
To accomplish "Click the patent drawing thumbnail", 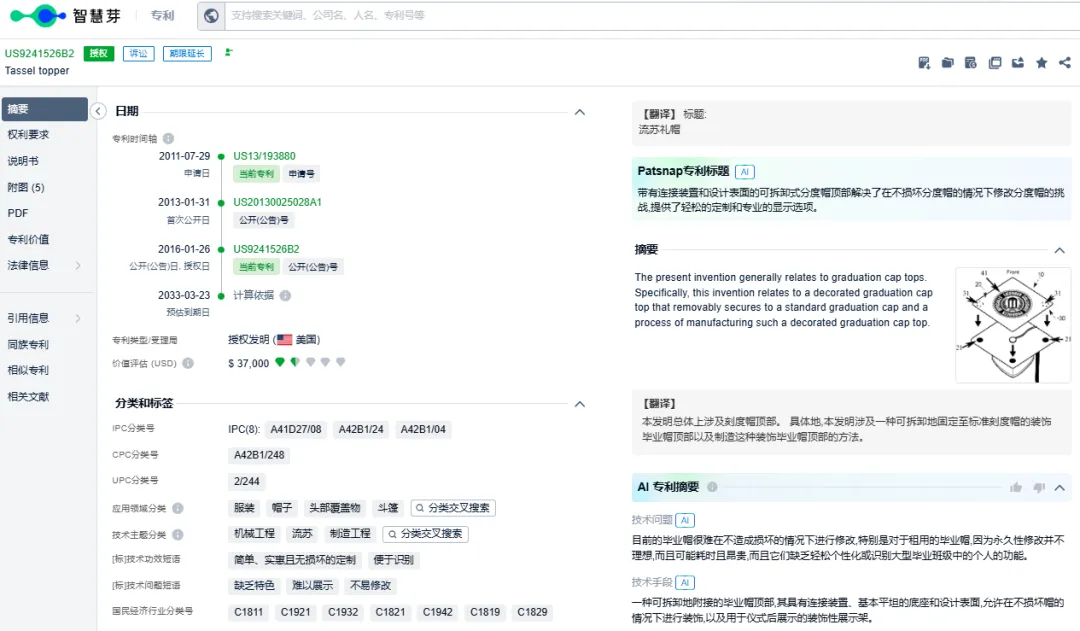I will point(1012,325).
